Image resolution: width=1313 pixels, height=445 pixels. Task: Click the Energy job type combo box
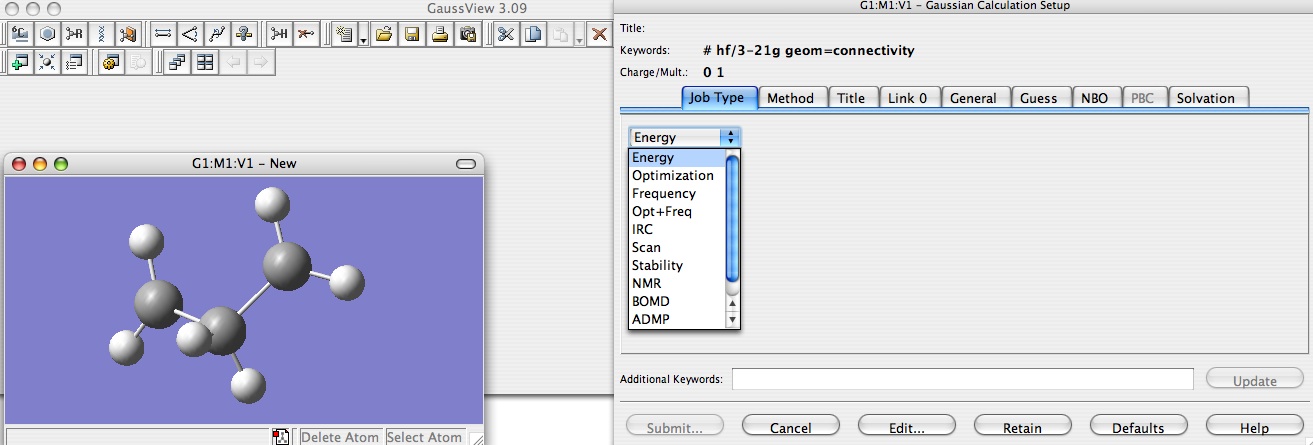pos(685,137)
